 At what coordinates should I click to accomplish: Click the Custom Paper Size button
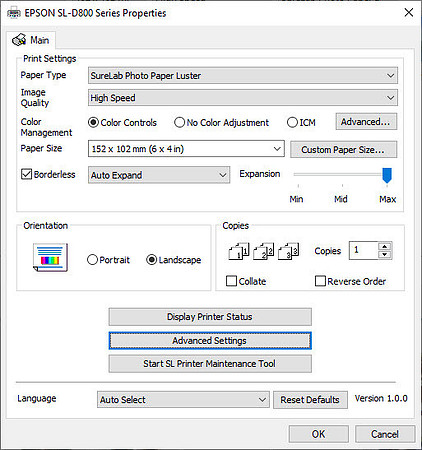343,150
